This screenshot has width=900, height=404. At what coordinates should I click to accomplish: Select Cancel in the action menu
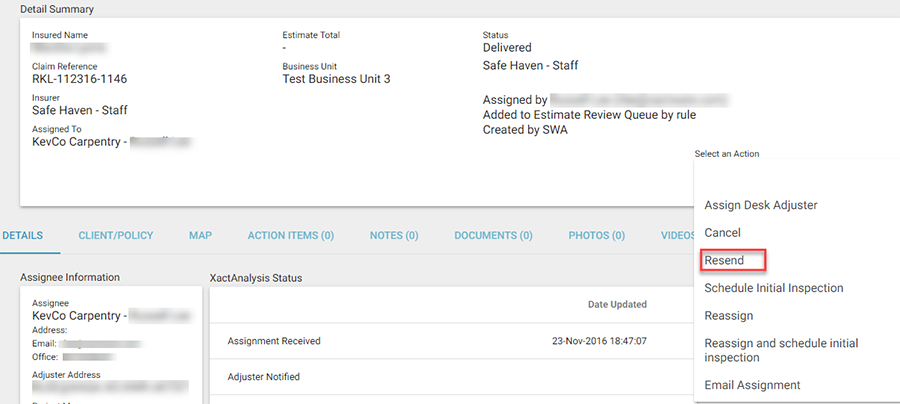[x=723, y=232]
